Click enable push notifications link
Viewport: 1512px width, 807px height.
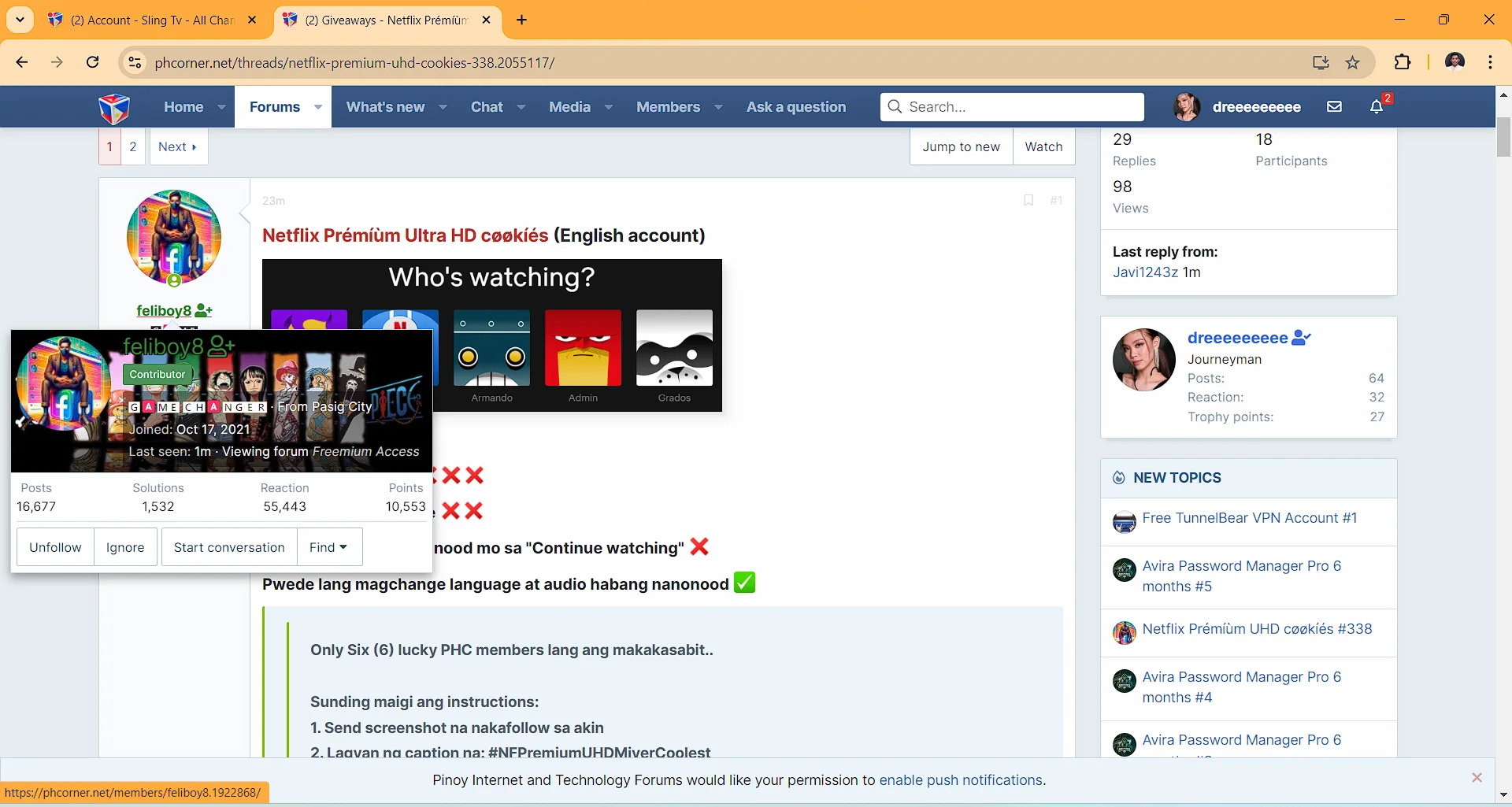(961, 780)
